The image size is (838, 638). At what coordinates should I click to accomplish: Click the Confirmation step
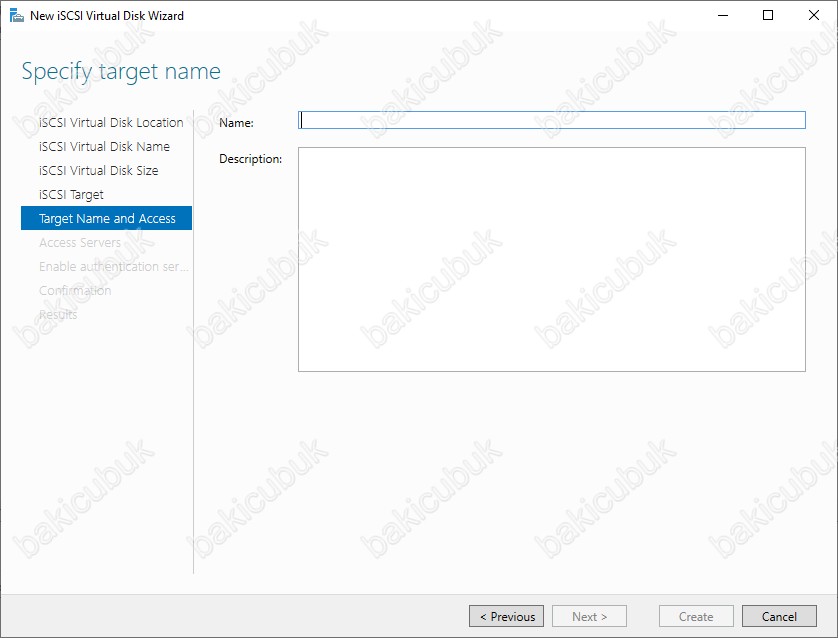point(75,291)
